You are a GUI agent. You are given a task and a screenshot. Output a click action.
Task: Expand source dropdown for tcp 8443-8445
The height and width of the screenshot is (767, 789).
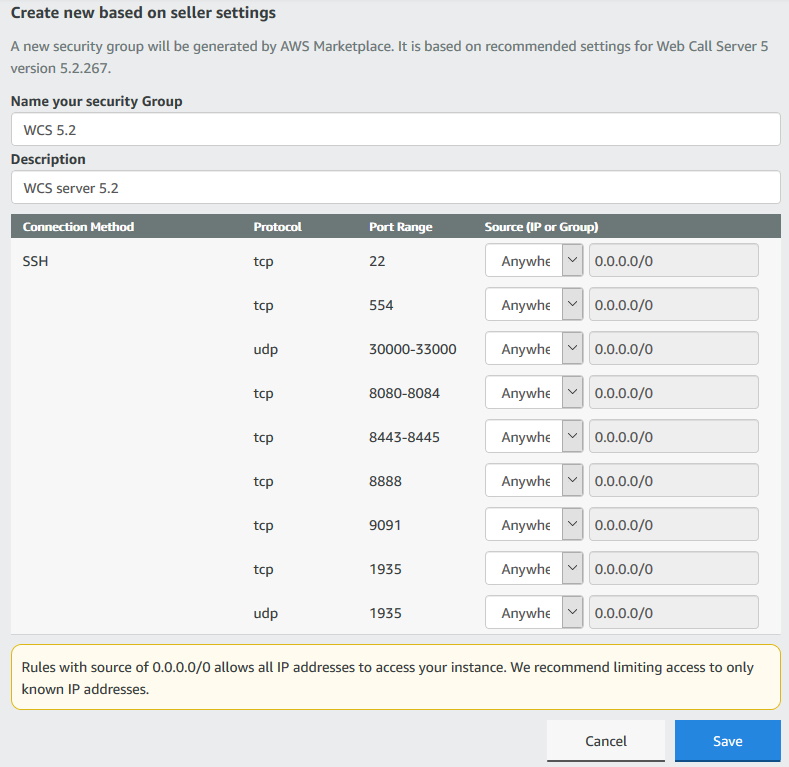(x=533, y=437)
